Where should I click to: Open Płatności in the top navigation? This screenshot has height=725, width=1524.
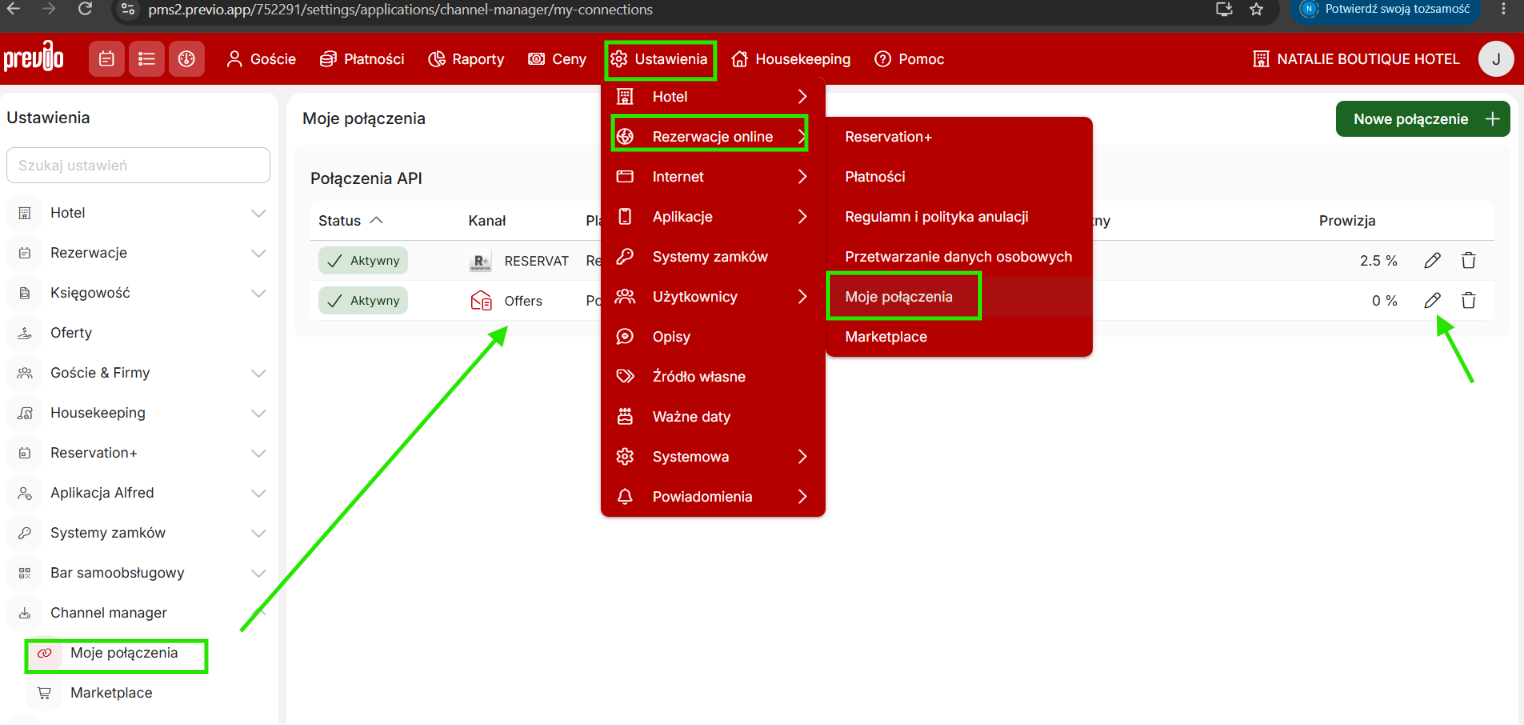coord(362,59)
